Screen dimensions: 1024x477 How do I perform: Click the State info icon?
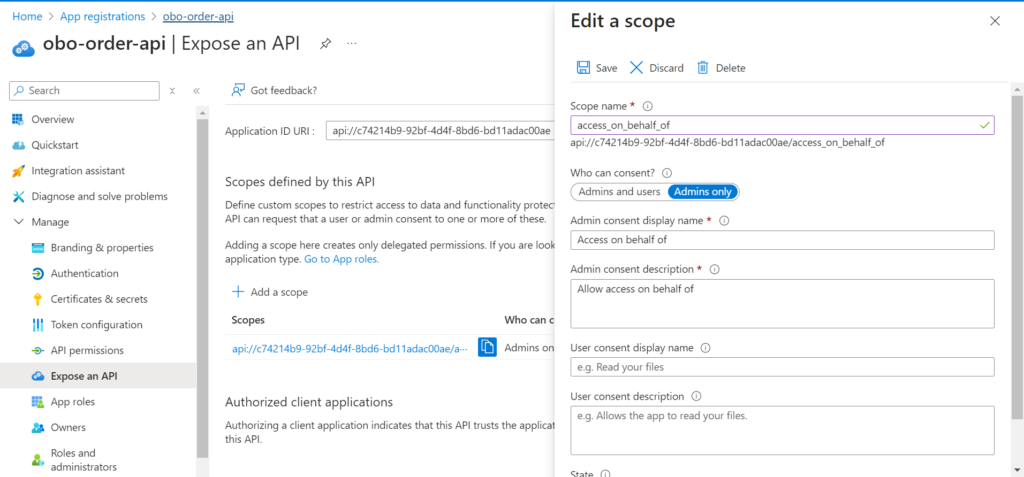pos(605,474)
